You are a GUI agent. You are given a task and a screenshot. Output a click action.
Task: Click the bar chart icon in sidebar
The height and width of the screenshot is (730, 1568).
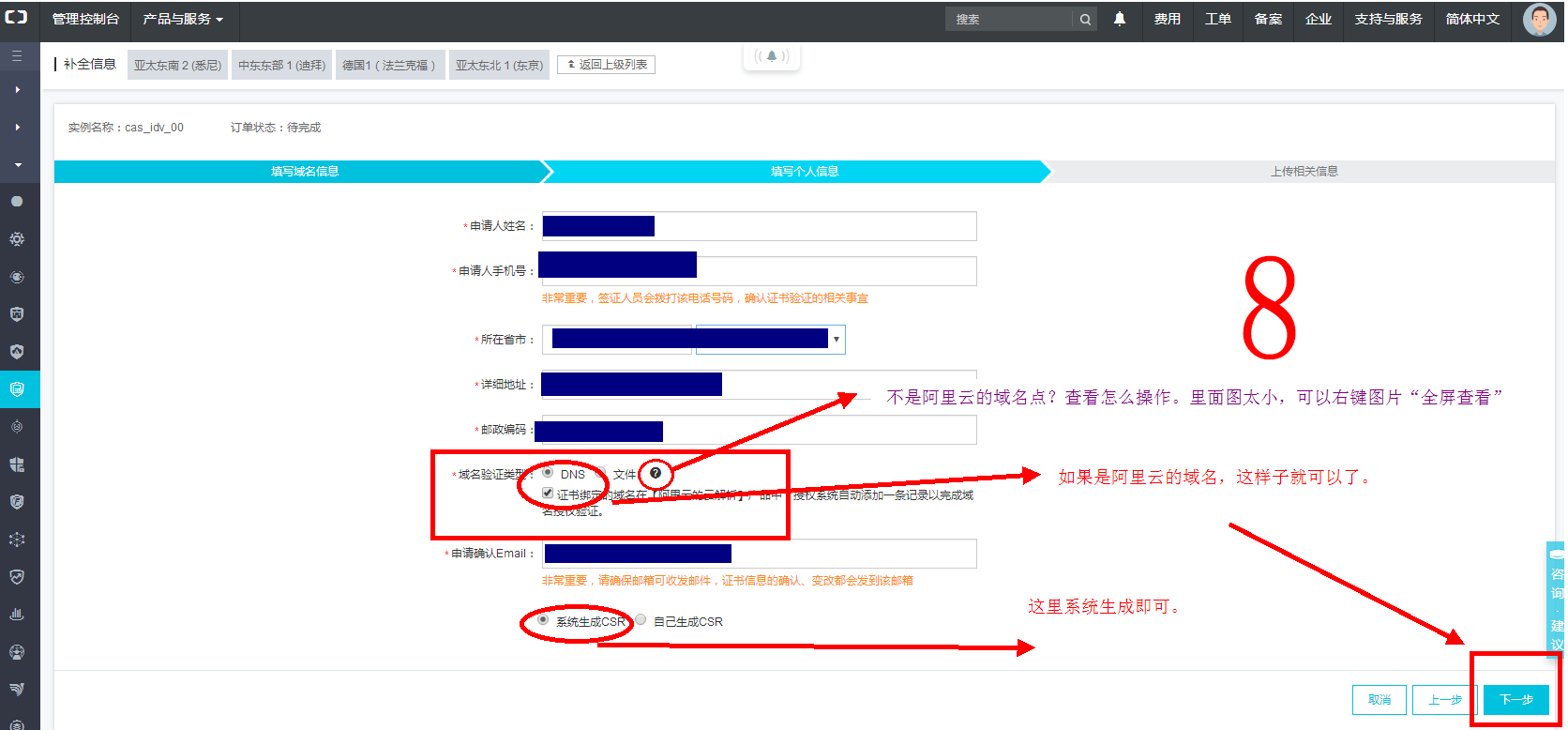pos(17,615)
